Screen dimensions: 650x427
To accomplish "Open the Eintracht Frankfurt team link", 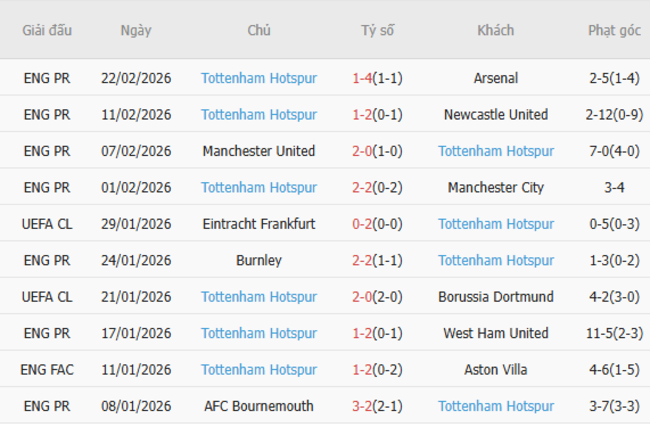I will [259, 224].
